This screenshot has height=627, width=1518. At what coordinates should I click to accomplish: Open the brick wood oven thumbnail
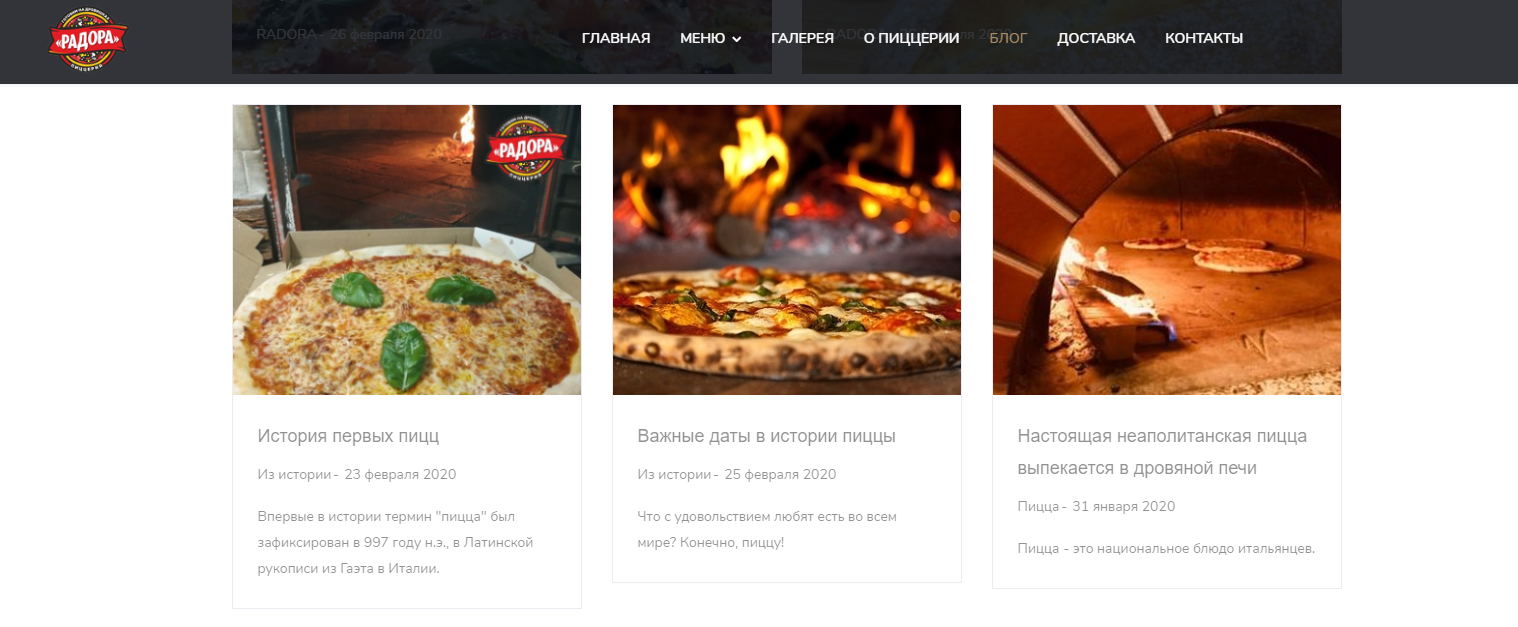coord(1167,250)
